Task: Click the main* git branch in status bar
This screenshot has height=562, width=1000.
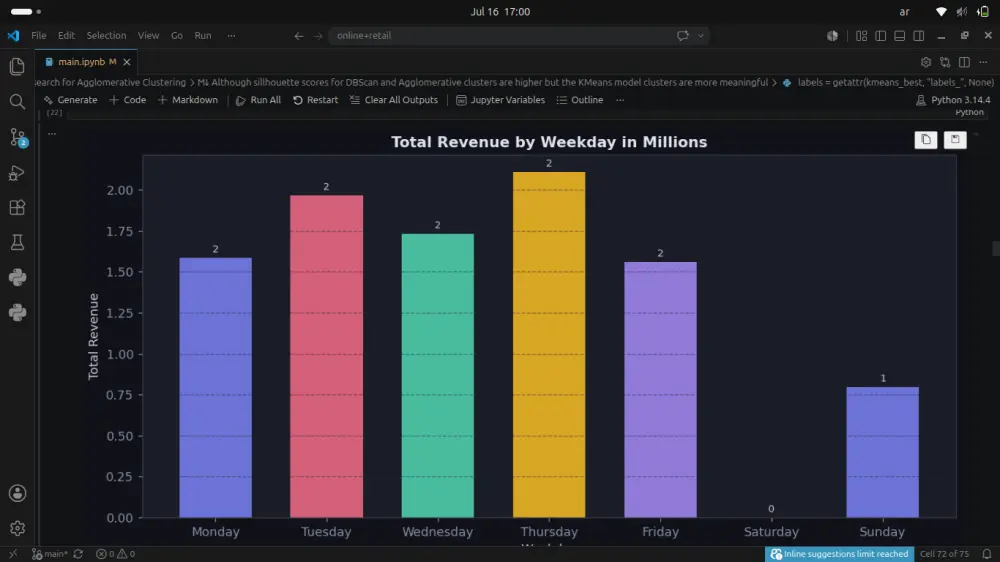Action: pyautogui.click(x=50, y=554)
